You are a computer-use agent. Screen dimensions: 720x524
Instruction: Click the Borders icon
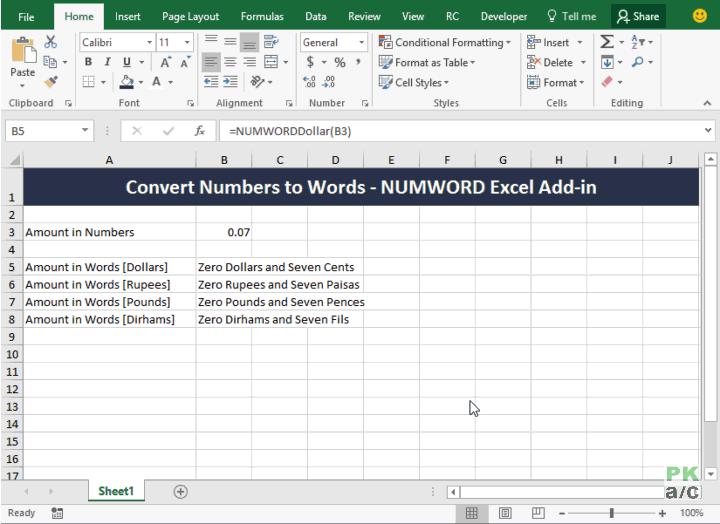[x=89, y=82]
